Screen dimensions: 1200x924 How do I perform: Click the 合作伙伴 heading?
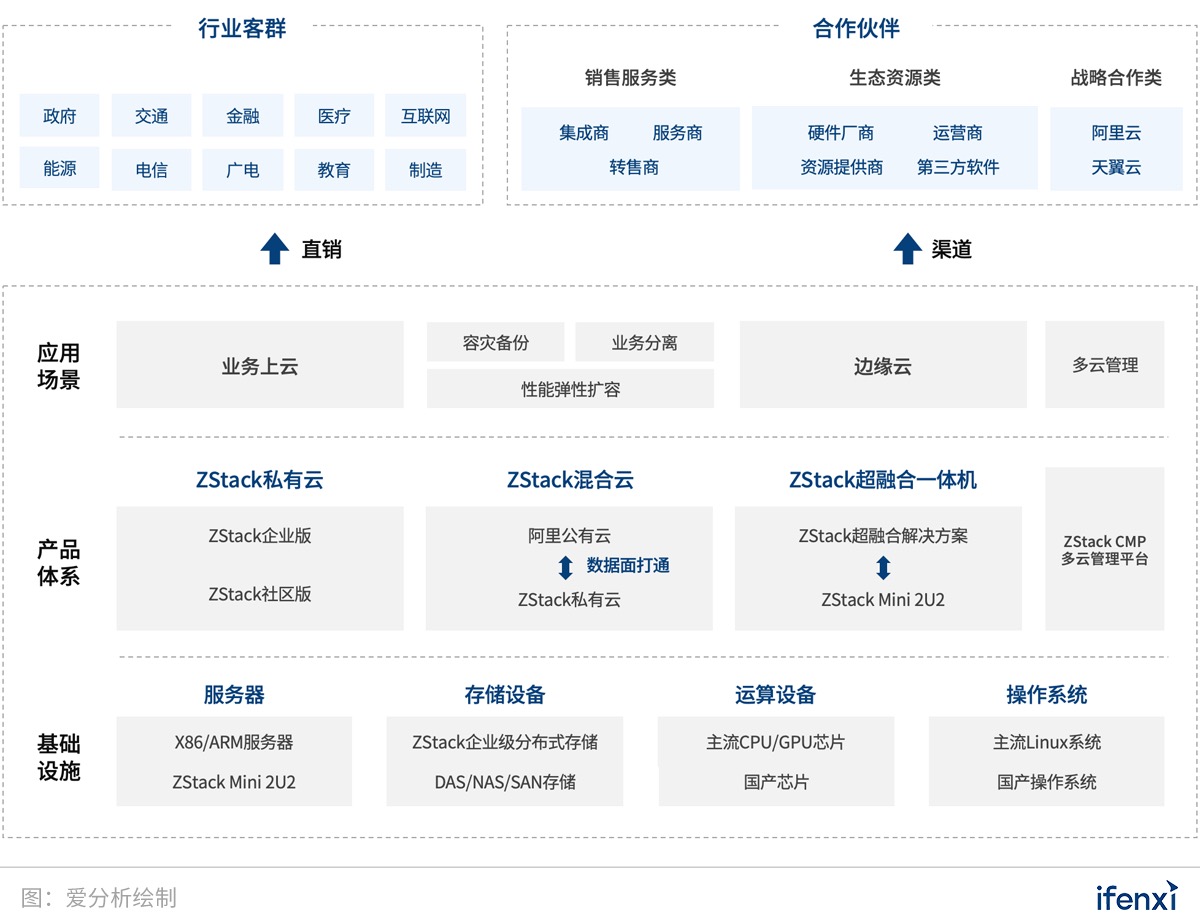click(857, 28)
